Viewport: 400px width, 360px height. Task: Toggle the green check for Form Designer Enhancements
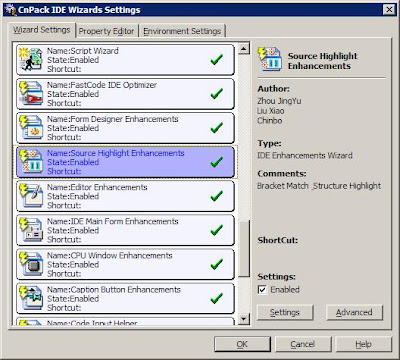[x=217, y=128]
